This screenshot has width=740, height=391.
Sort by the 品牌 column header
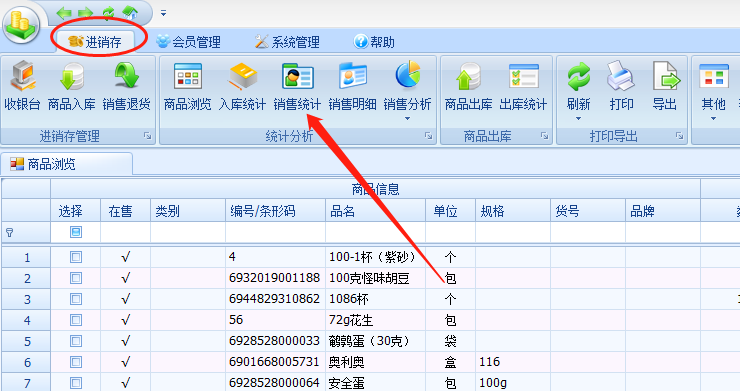663,211
